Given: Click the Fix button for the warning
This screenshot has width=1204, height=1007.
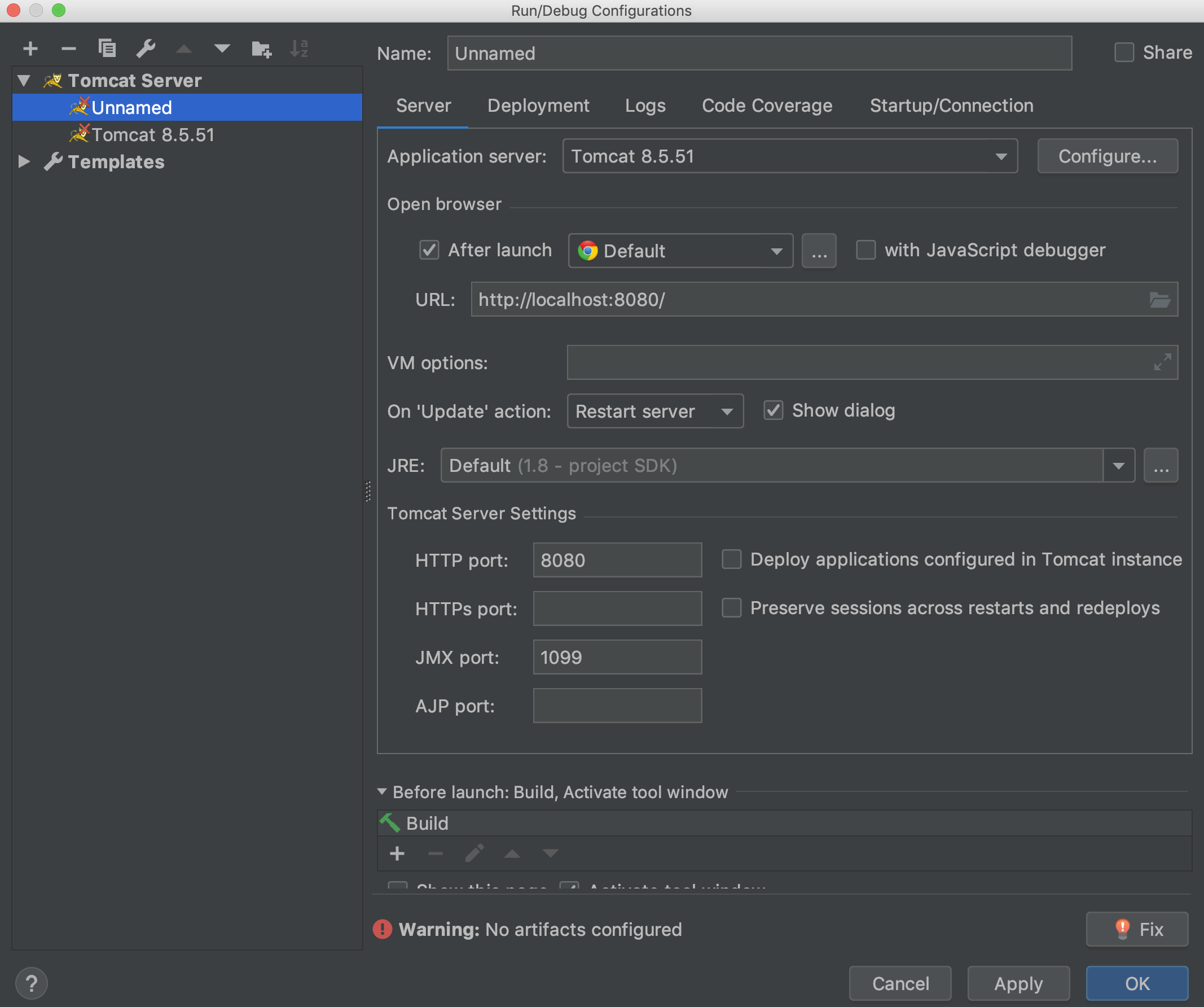Looking at the screenshot, I should (x=1136, y=929).
